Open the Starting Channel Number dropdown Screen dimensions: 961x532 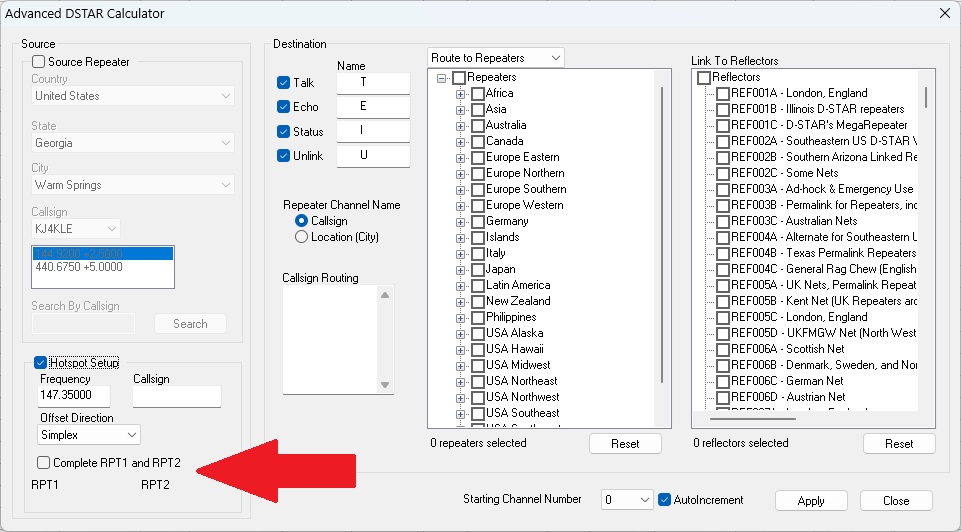click(x=626, y=500)
